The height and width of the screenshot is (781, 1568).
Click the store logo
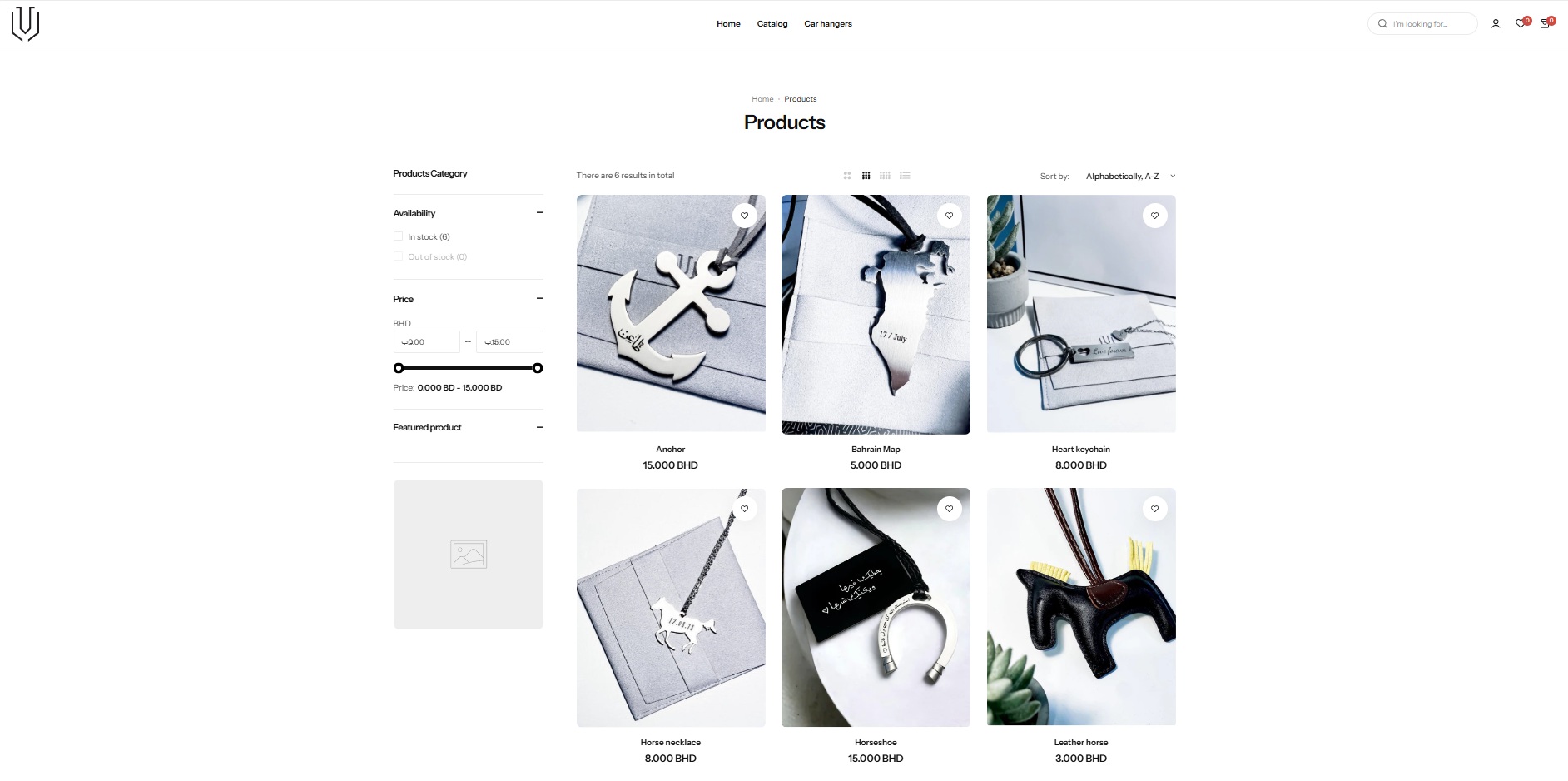26,24
